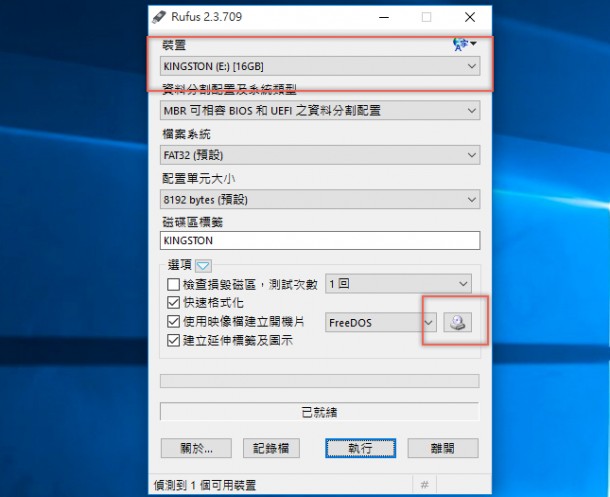Click the hash (#) icon in status bar
Screen dimensions: 610x497
coord(424,485)
